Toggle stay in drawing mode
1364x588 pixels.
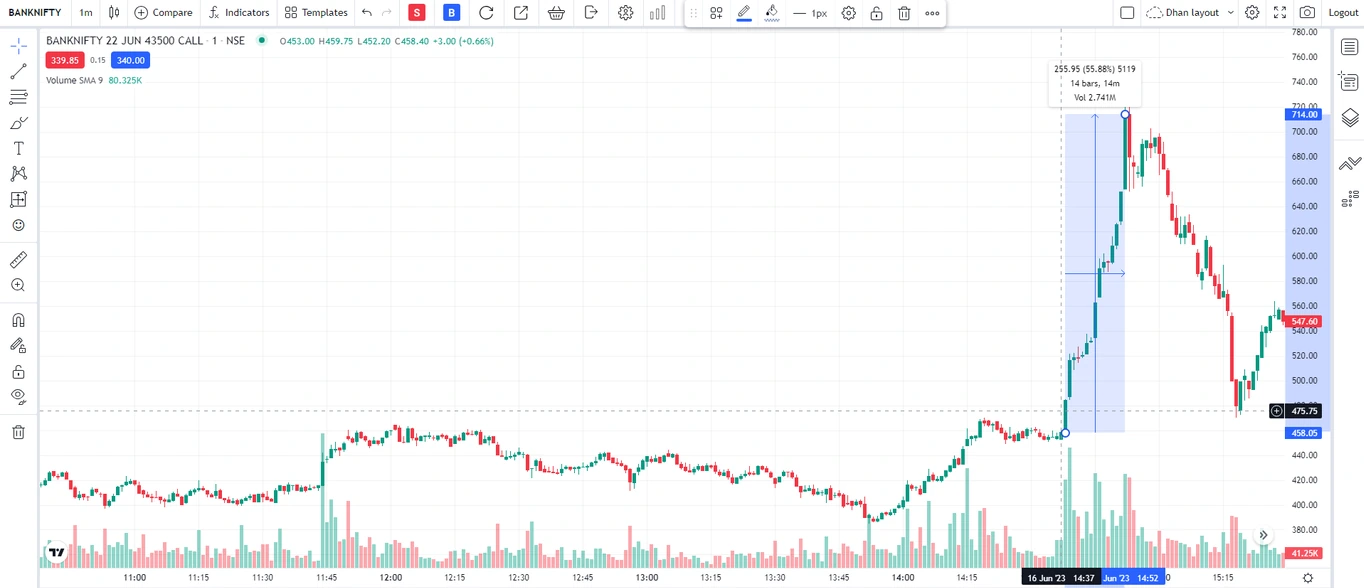[x=18, y=346]
